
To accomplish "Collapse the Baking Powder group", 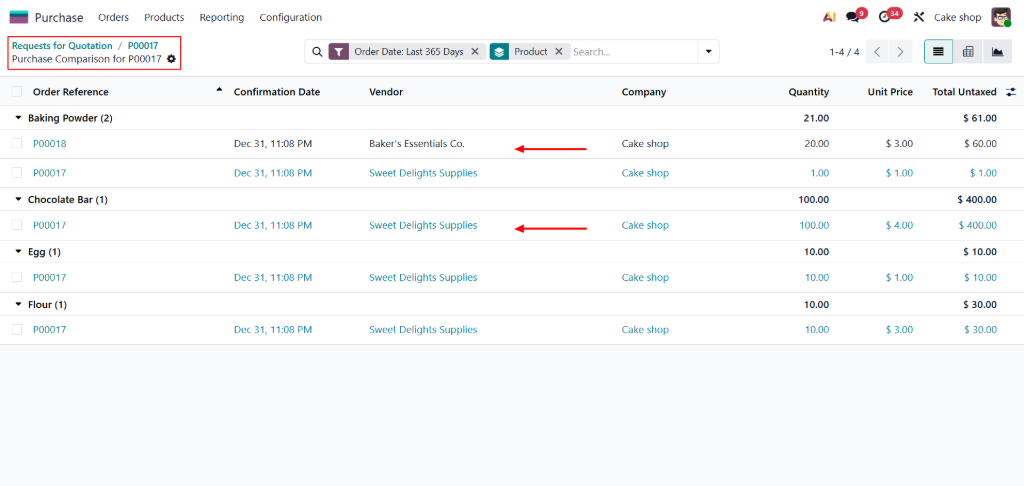I will click(18, 118).
